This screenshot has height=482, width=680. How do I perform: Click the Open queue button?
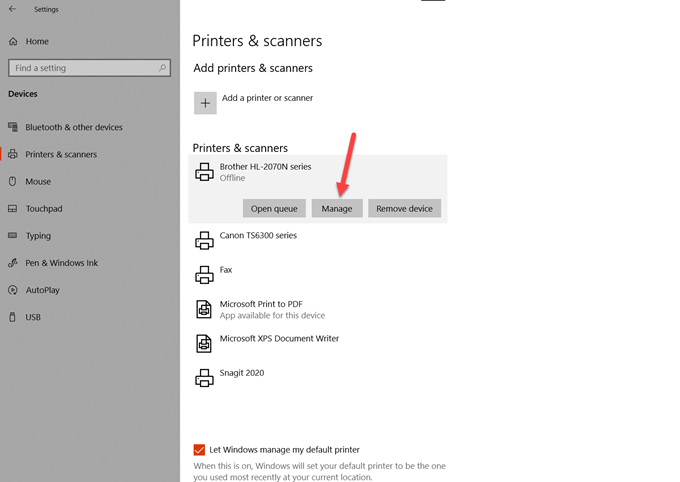coord(274,209)
